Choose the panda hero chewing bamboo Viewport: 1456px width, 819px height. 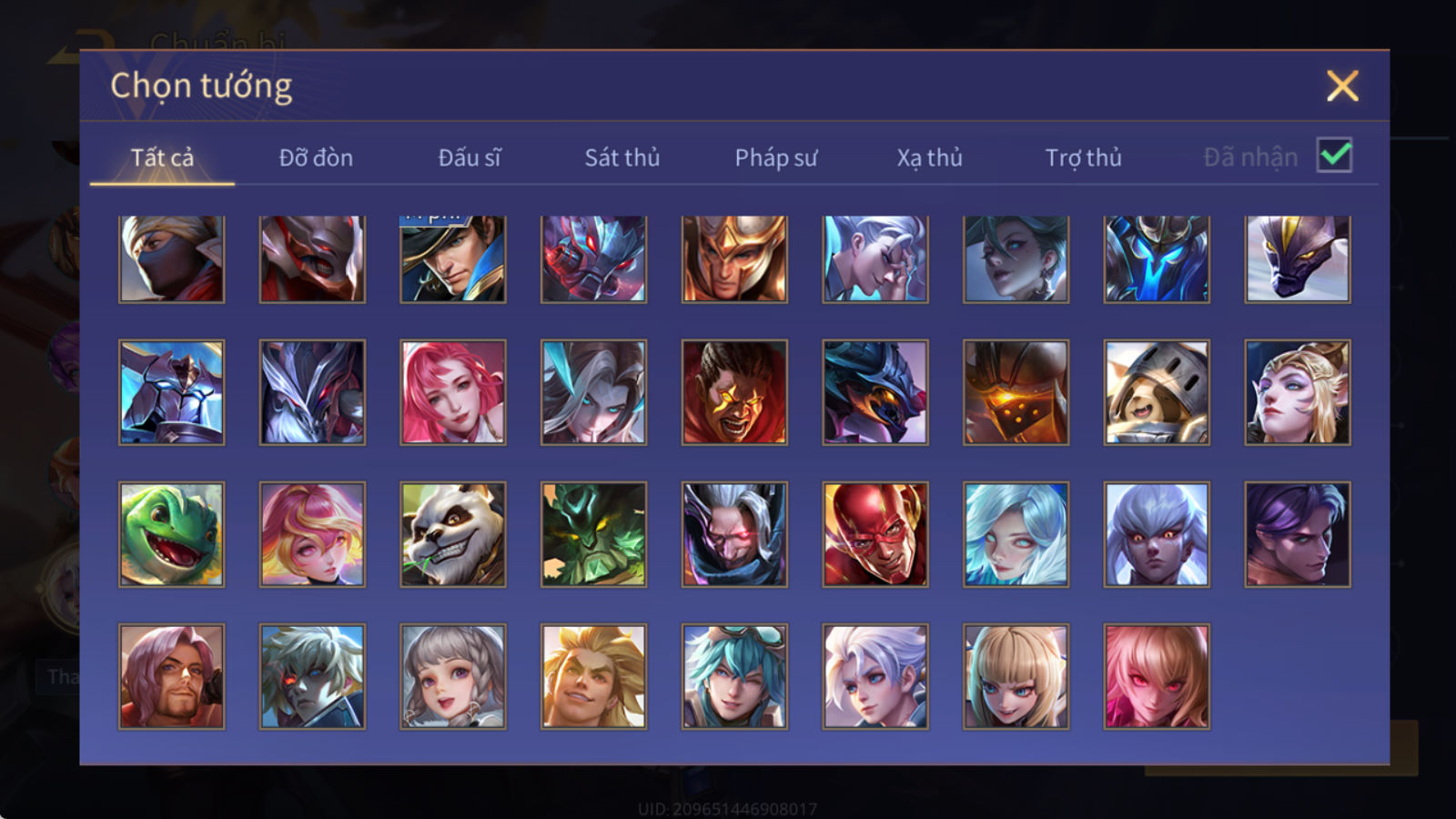click(453, 534)
